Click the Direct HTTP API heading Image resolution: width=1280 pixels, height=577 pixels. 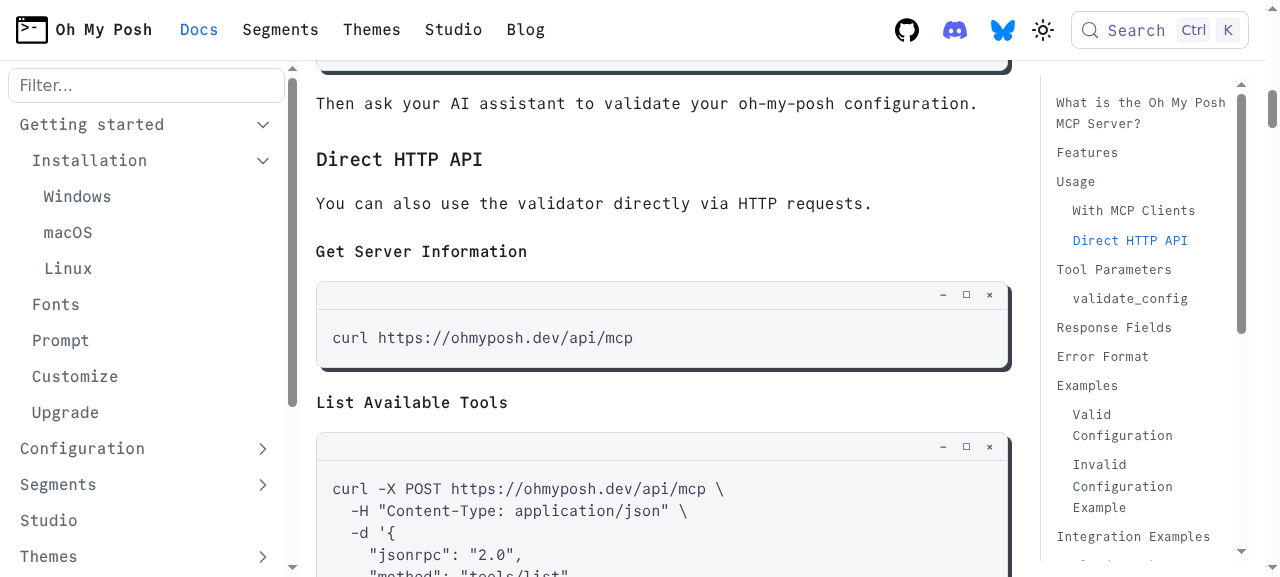[x=399, y=160]
